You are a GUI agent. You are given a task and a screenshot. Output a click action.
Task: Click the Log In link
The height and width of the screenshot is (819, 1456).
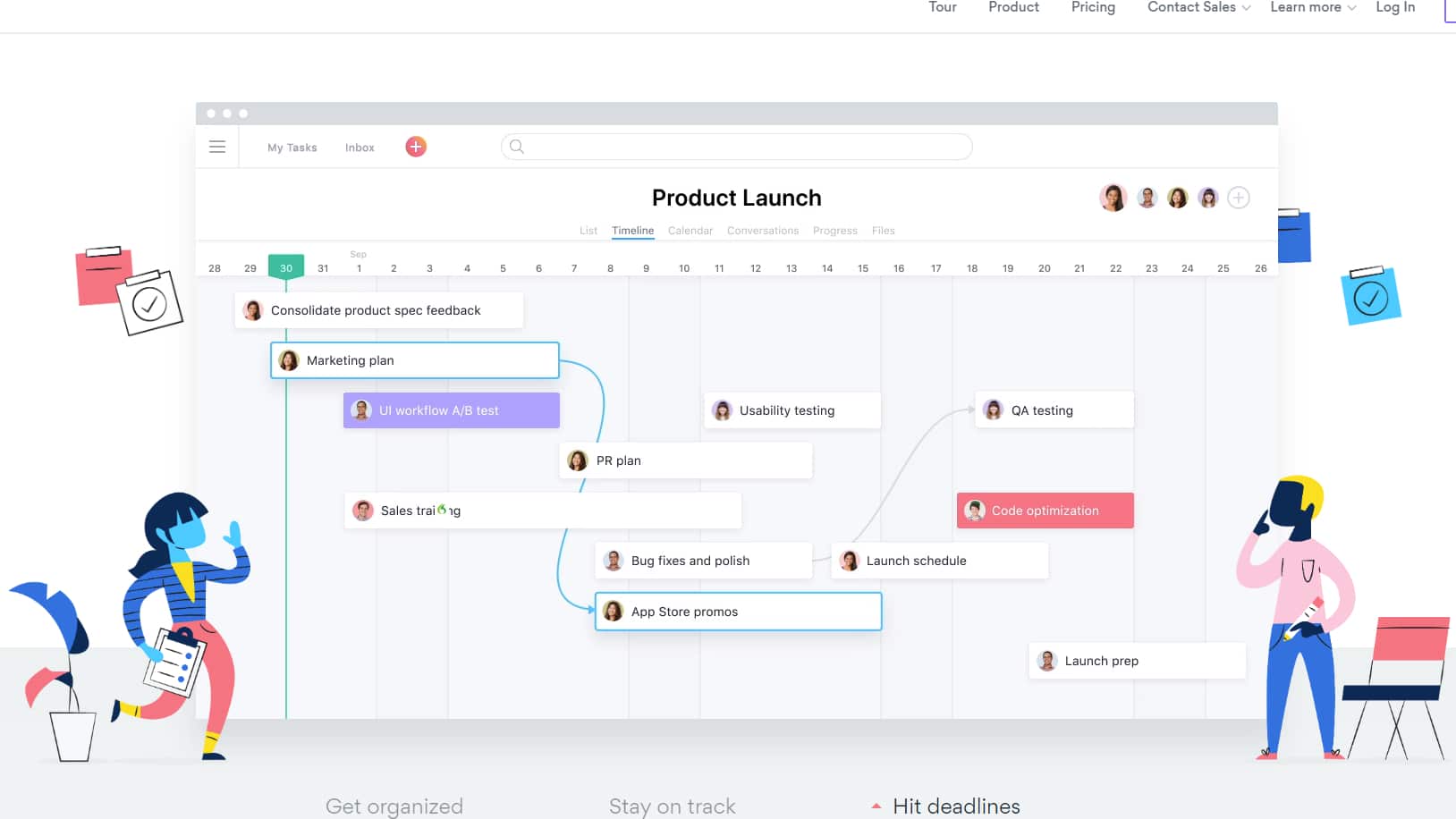1394,7
